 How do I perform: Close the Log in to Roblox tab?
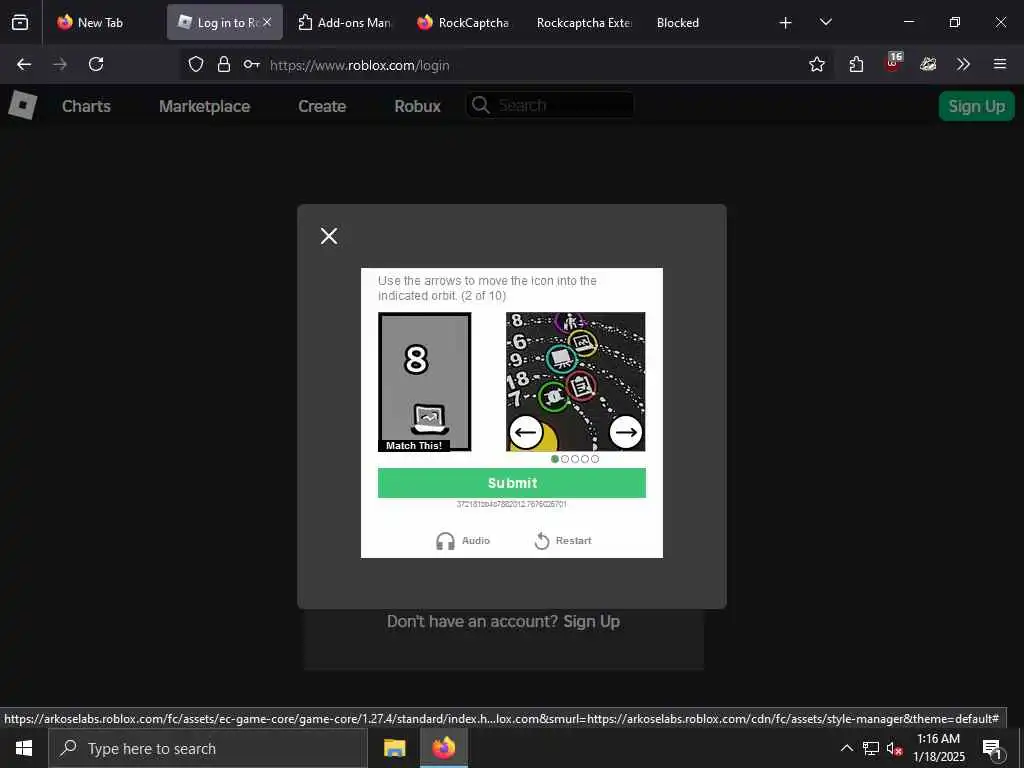[267, 22]
